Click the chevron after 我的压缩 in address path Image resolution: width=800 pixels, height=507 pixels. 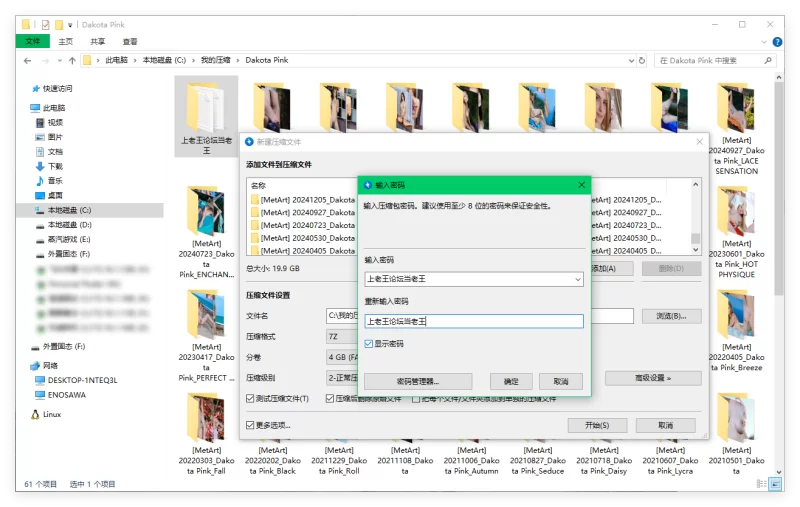(x=238, y=60)
